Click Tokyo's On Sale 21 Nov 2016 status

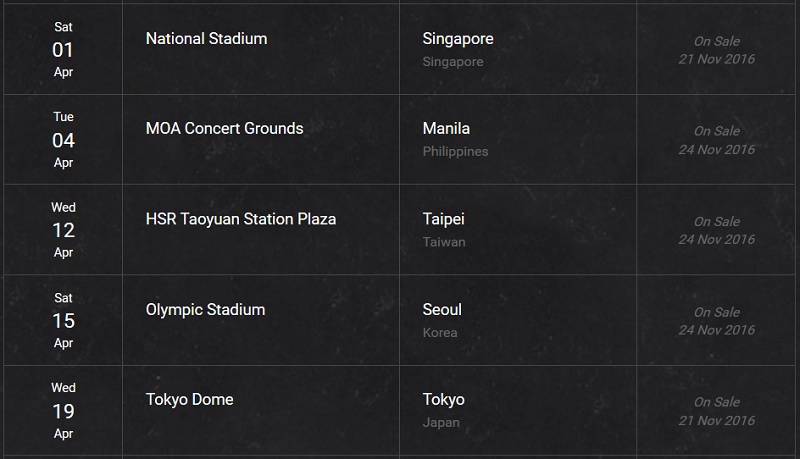point(716,411)
